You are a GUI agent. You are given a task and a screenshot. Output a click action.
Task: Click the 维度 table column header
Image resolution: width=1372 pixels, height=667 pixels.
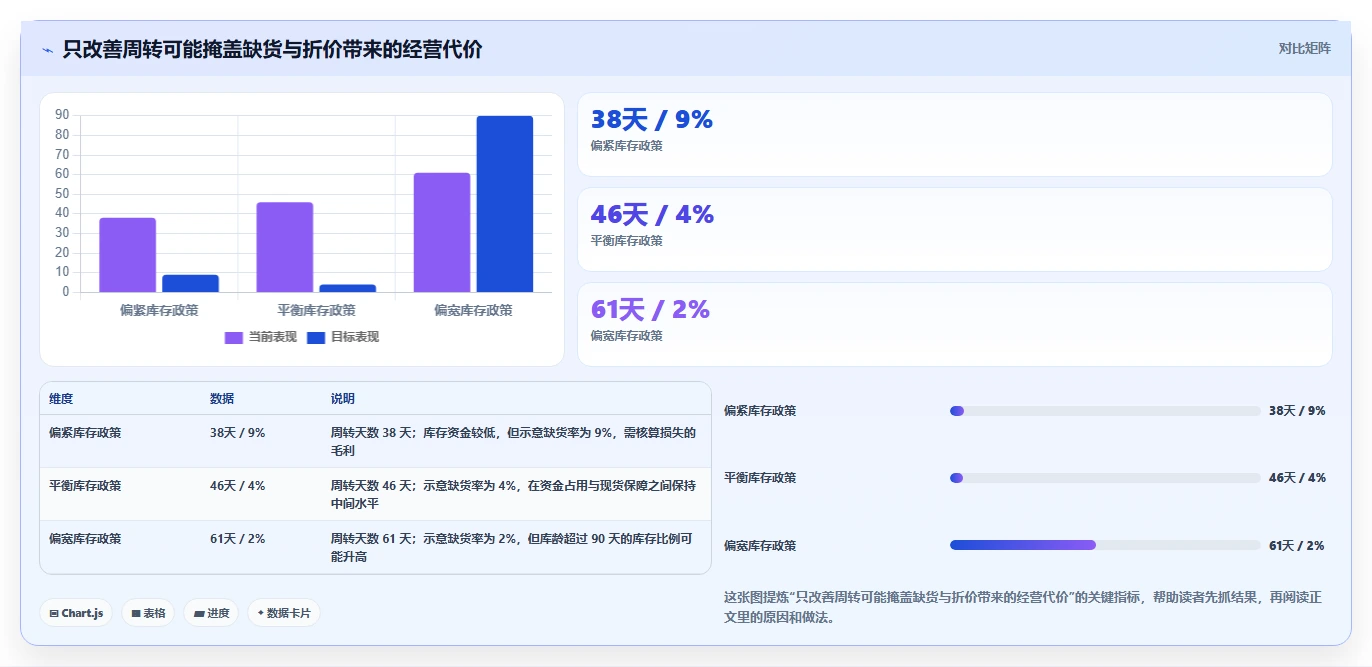[61, 398]
